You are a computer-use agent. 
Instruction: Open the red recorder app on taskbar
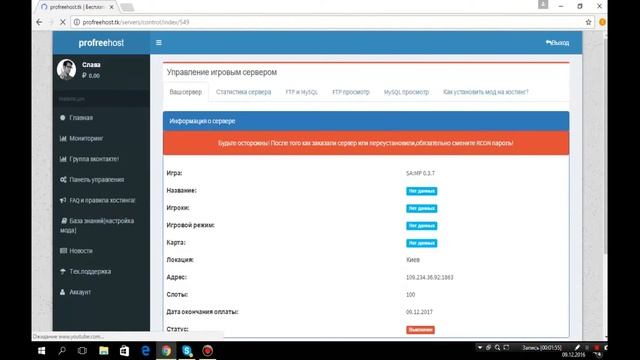pos(208,351)
